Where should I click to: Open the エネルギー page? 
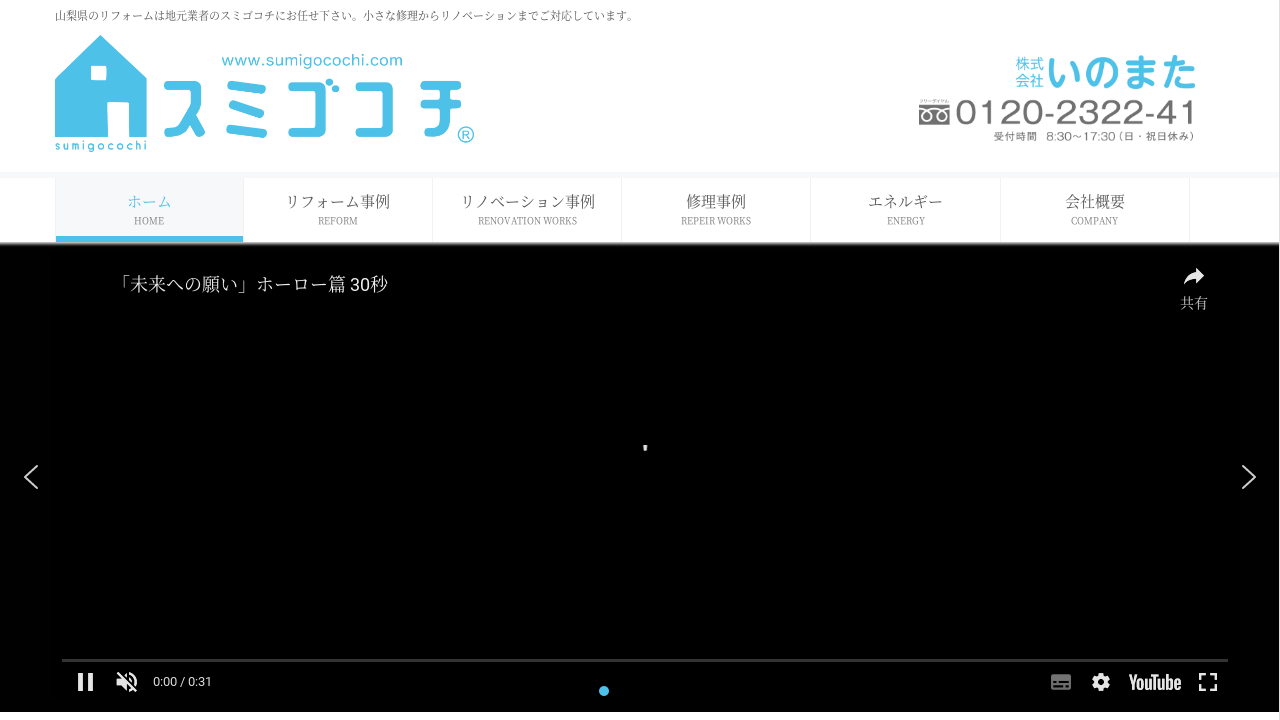pos(905,209)
